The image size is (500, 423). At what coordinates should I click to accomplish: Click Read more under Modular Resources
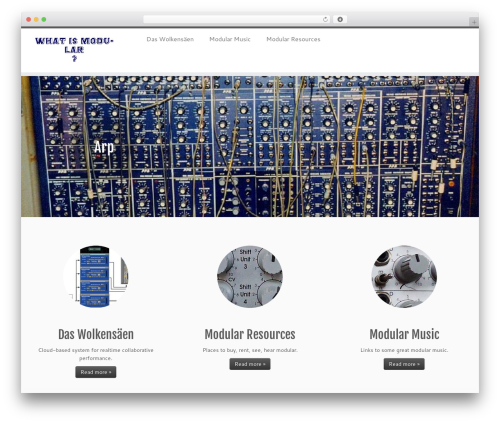pyautogui.click(x=250, y=364)
